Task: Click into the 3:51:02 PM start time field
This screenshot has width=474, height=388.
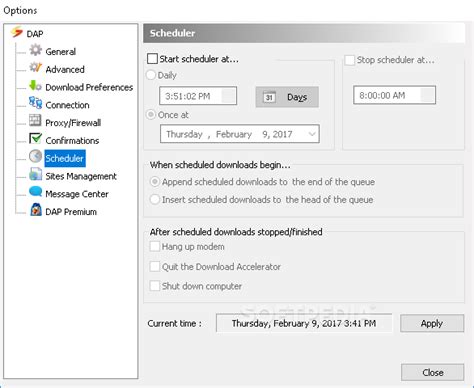Action: click(198, 96)
